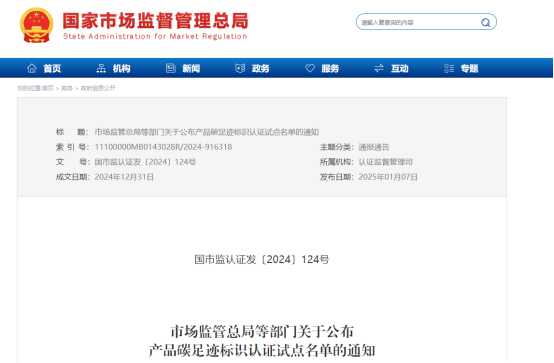The width and height of the screenshot is (554, 363).
Task: Focus the site search input field
Action: (x=419, y=23)
